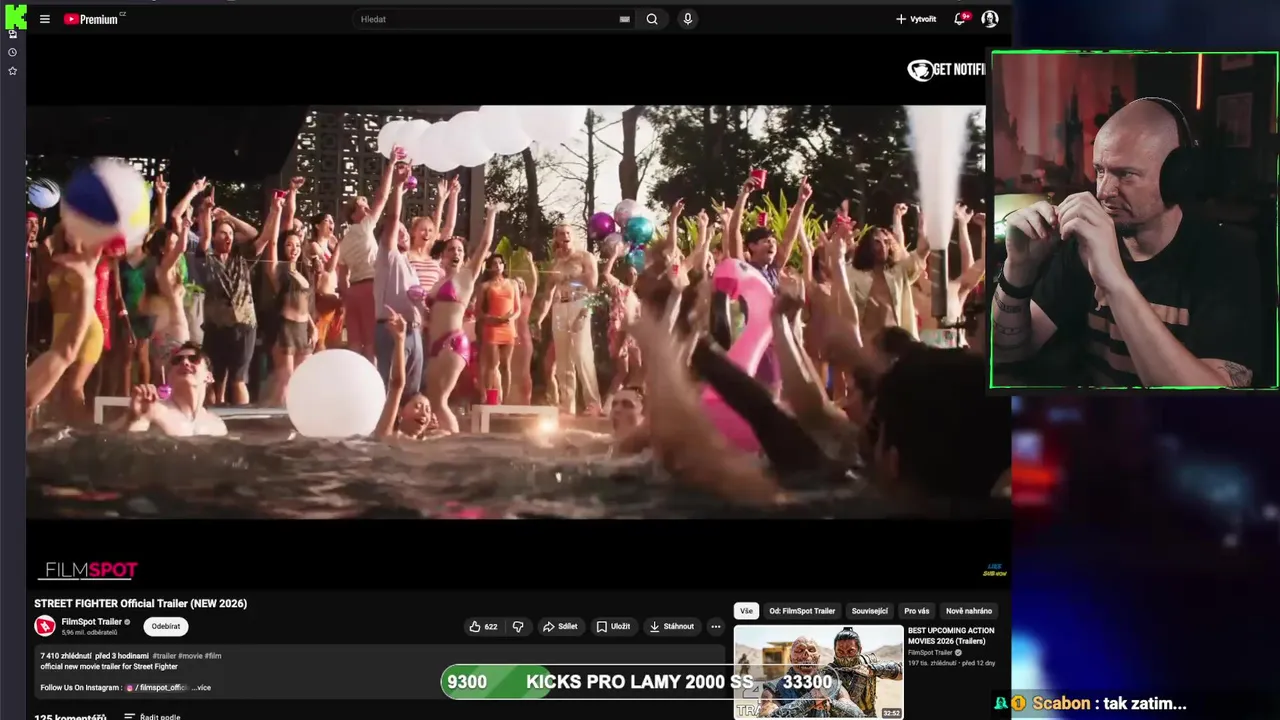
Task: Click the video title STREET FIGHTER Official Trailer
Action: pyautogui.click(x=140, y=603)
